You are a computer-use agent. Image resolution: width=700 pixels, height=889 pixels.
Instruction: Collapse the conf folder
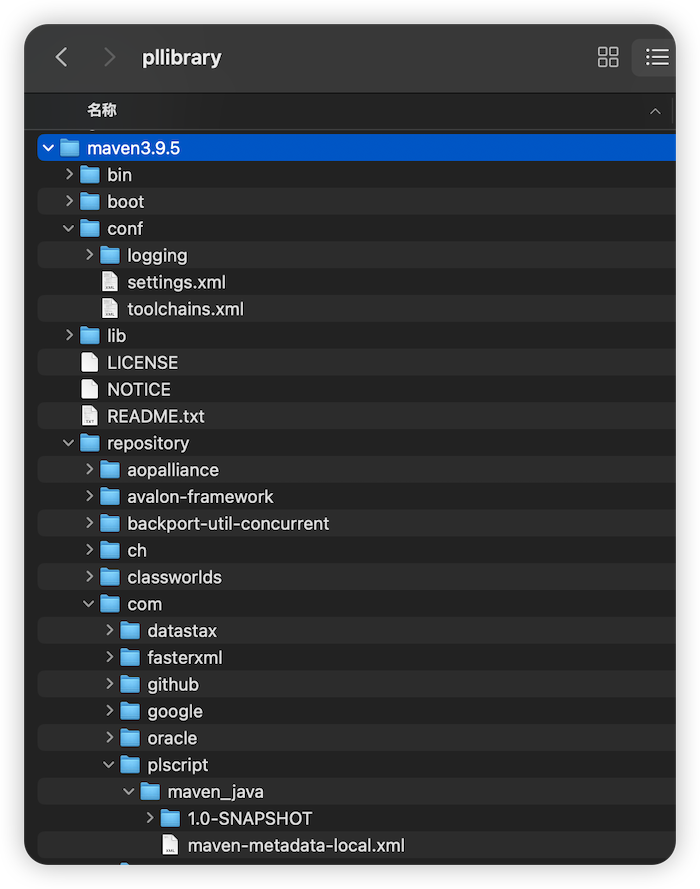[69, 228]
